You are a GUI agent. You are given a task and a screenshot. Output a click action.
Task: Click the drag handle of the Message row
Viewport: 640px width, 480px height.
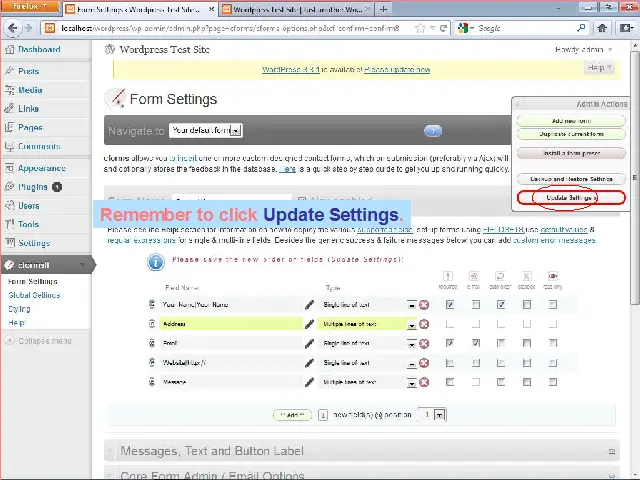pos(152,382)
